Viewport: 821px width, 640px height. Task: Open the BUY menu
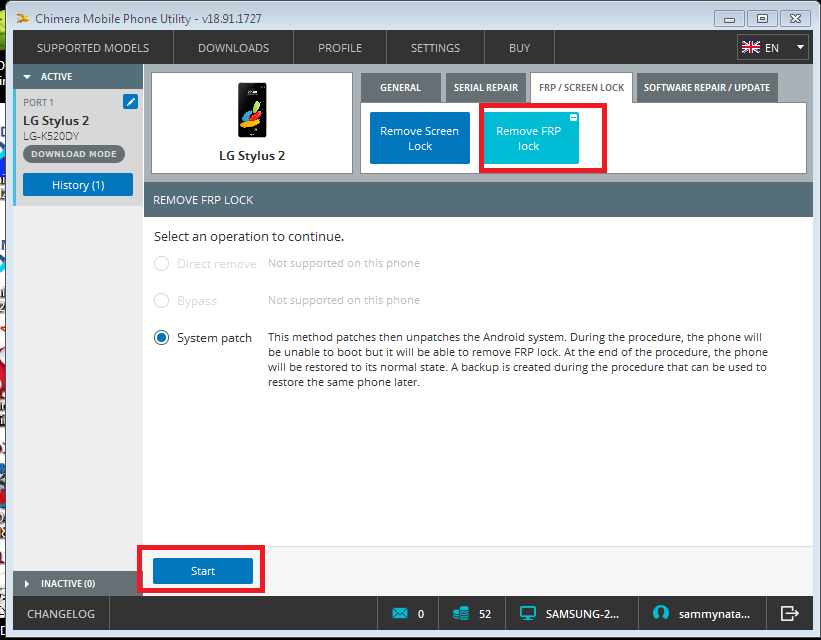519,48
